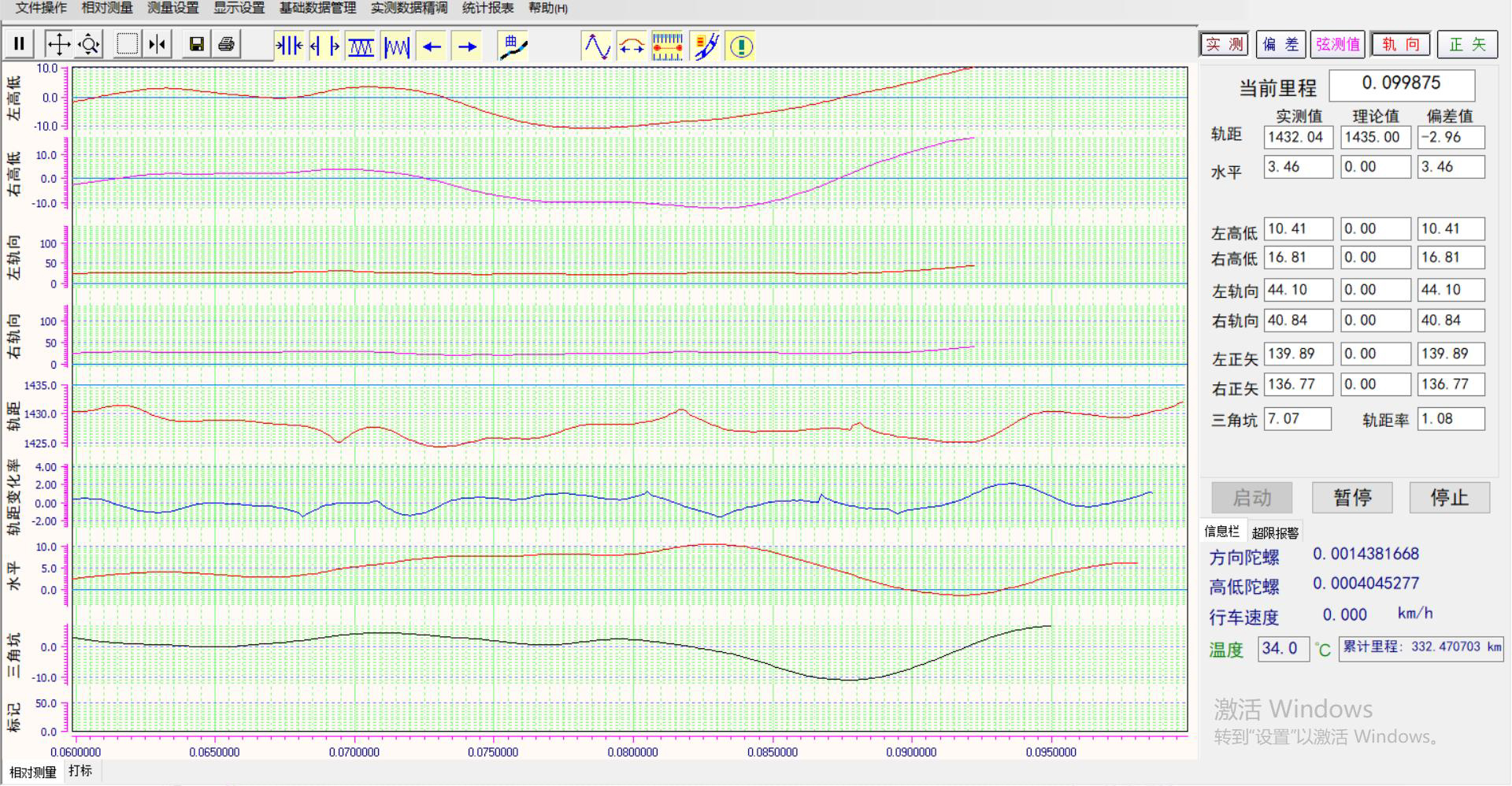1512x786 pixels.
Task: Click the ruler measurement icon
Action: (x=668, y=46)
